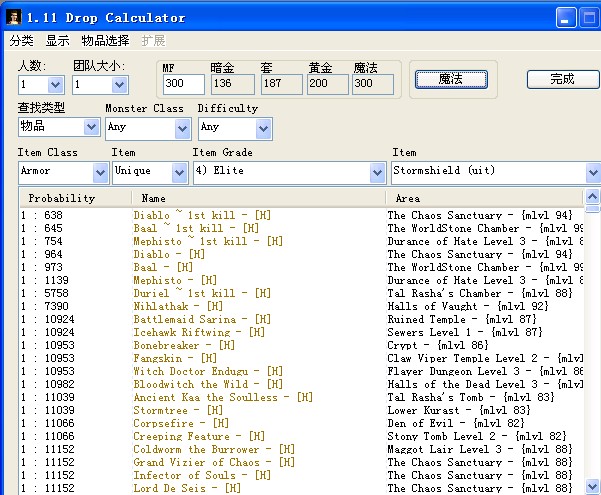Select the Battlemaid Sarina row
The image size is (601, 495).
301,319
